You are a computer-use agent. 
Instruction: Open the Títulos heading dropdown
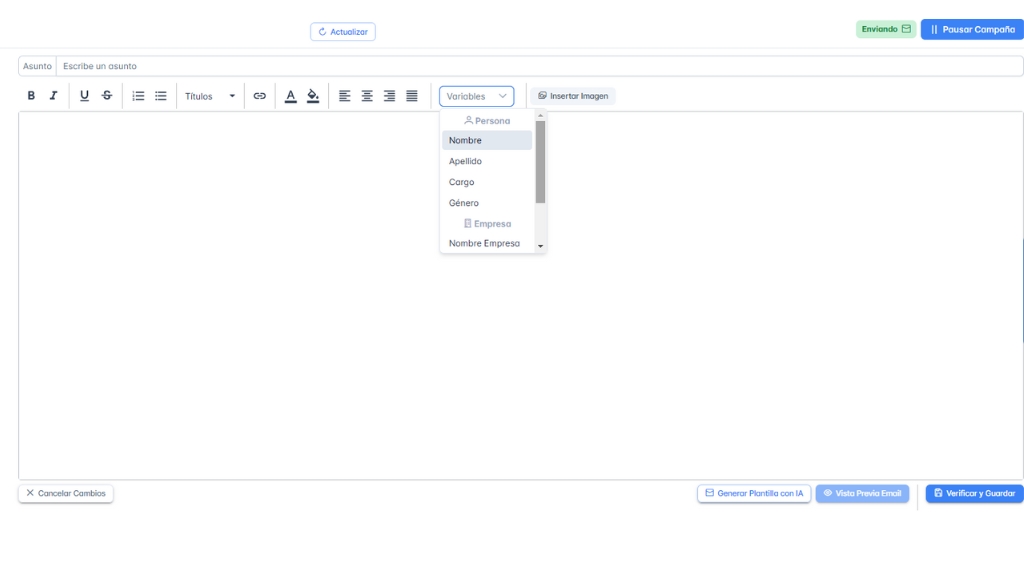pyautogui.click(x=210, y=96)
